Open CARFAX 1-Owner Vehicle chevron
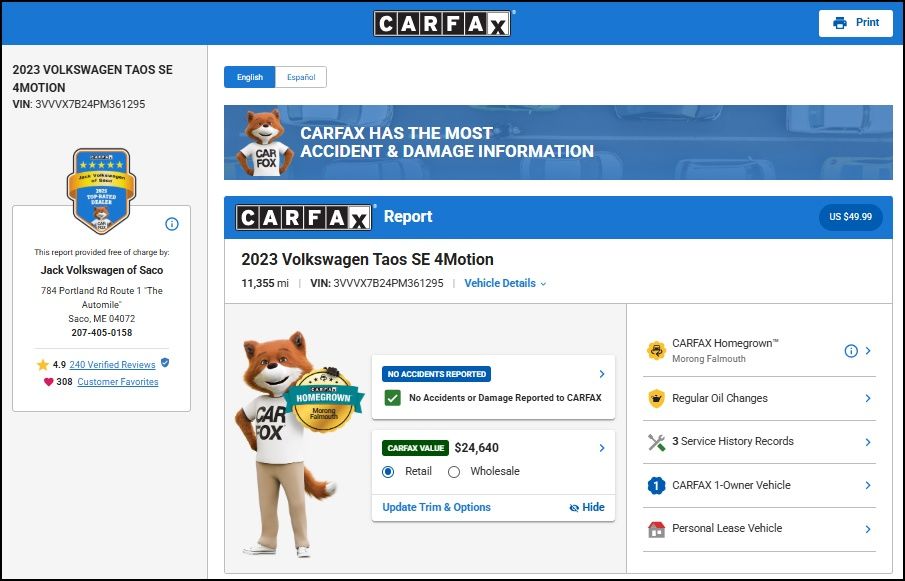Viewport: 905px width, 581px height. (868, 485)
